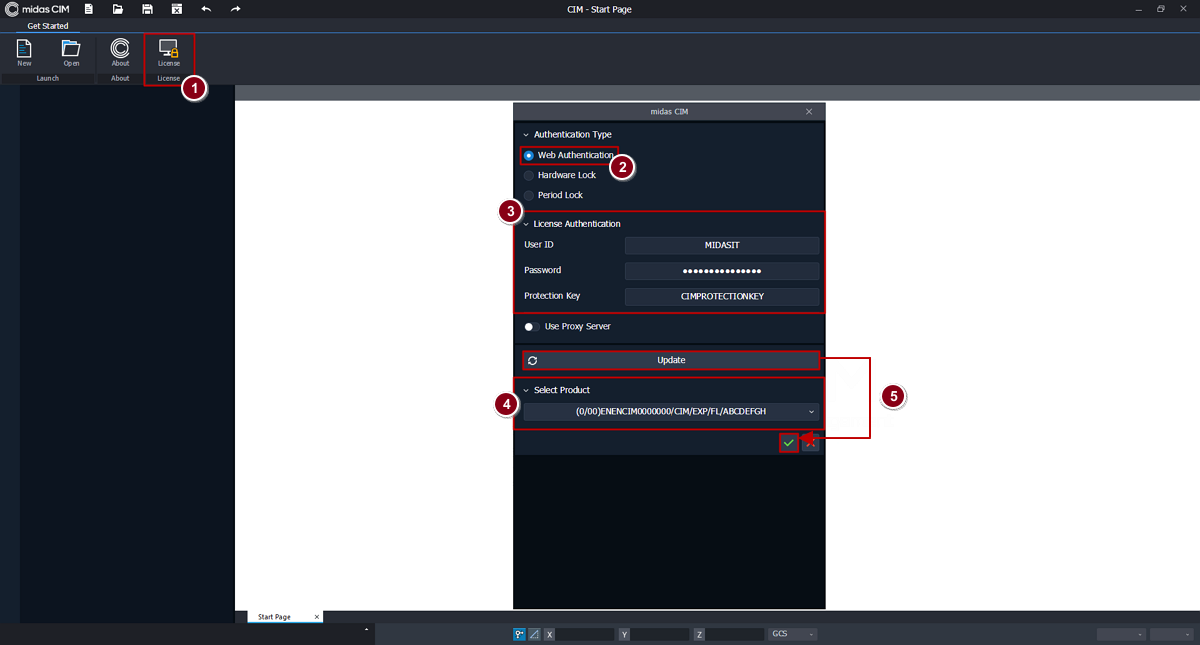Click the Y coordinate input field
The height and width of the screenshot is (645, 1200).
(x=660, y=634)
